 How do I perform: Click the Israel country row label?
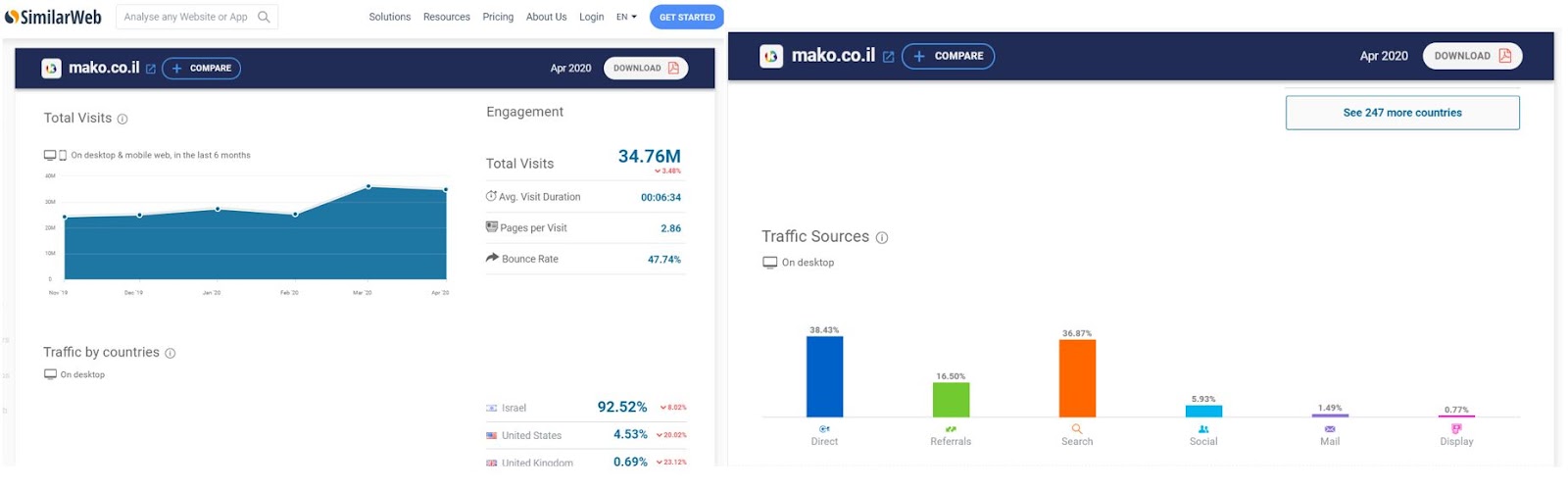[514, 408]
